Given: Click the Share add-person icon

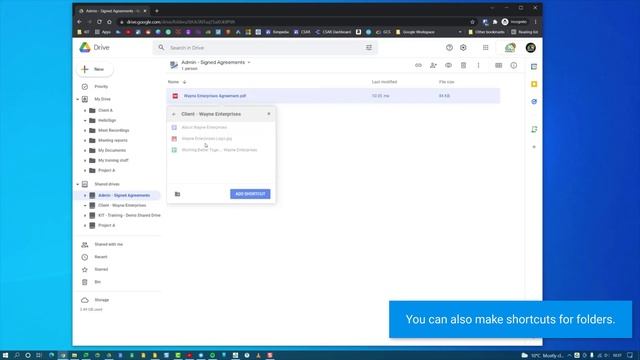Looking at the screenshot, I should pyautogui.click(x=433, y=65).
